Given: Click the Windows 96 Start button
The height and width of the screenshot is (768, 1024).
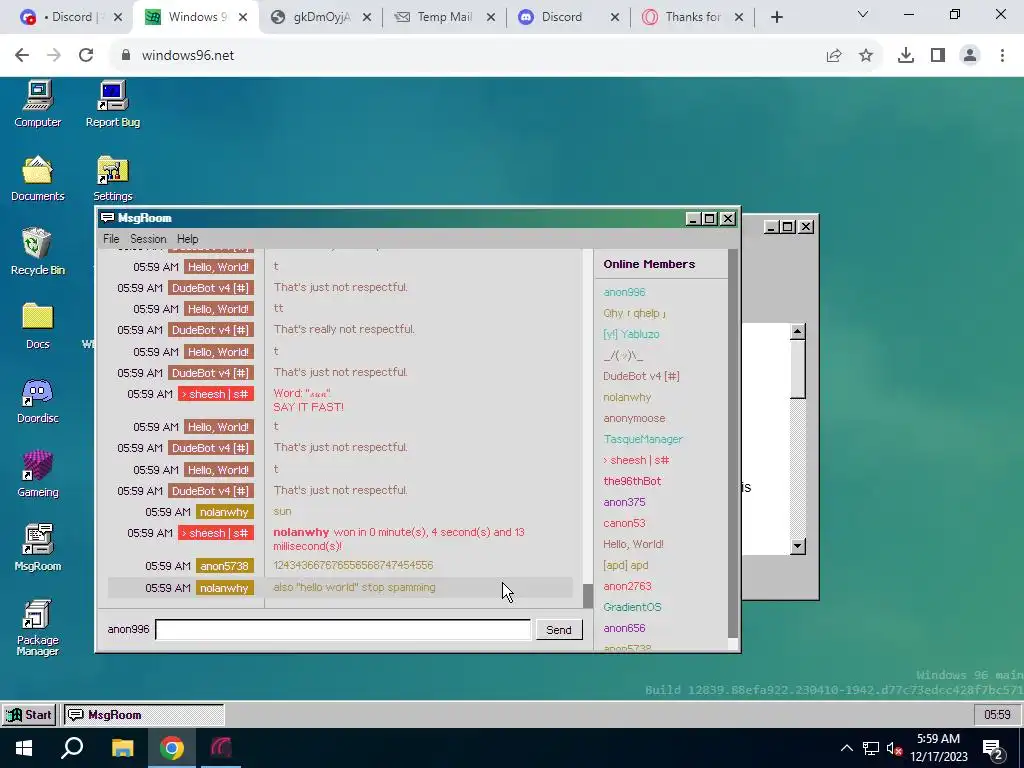Looking at the screenshot, I should (29, 714).
